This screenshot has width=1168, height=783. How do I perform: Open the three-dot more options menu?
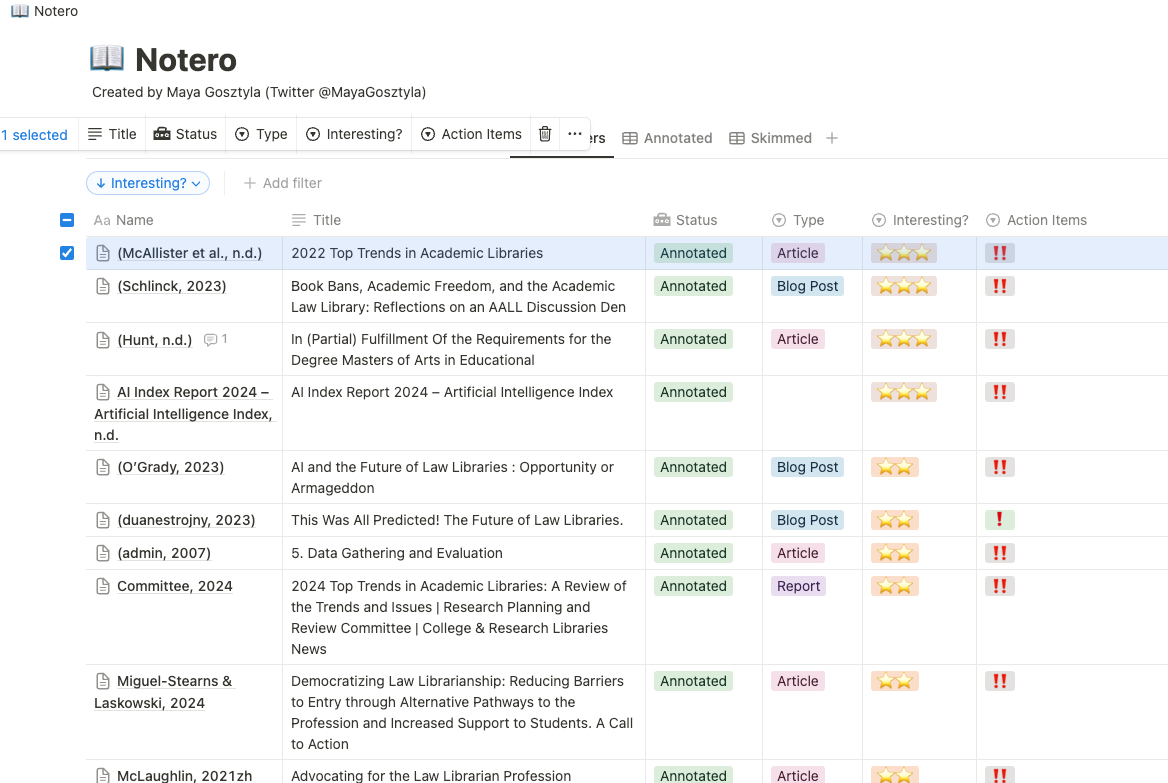pyautogui.click(x=574, y=134)
